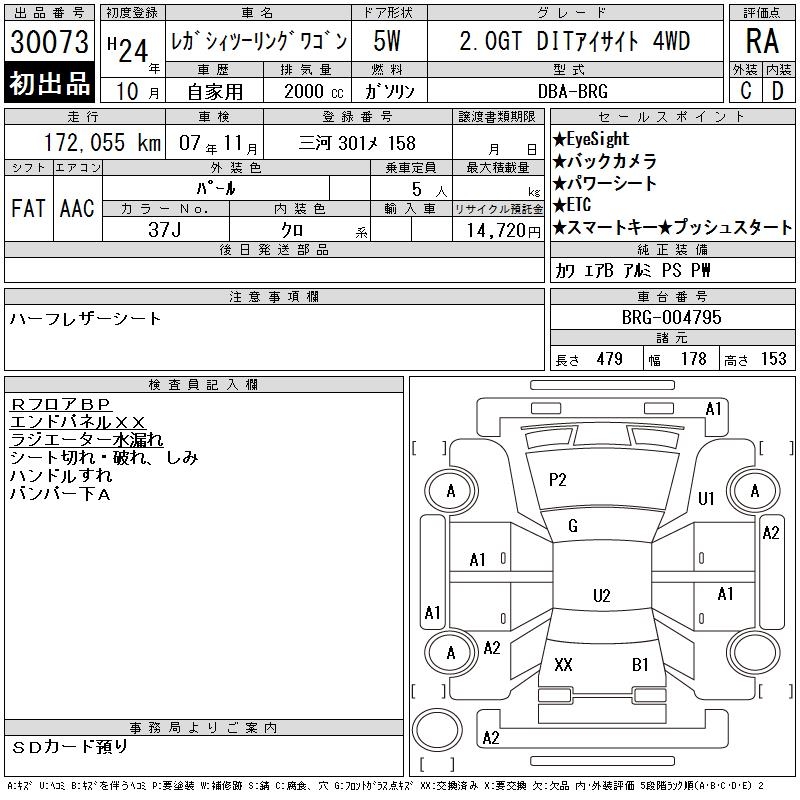The image size is (800, 800).
Task: Select the ★バックカメラ sales point
Action: coord(605,161)
